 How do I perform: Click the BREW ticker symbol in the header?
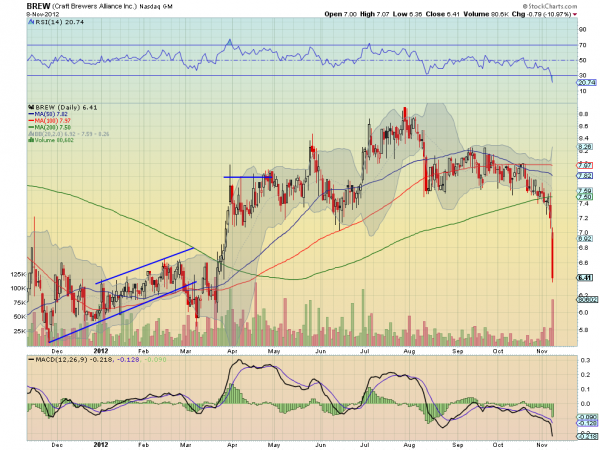point(38,7)
